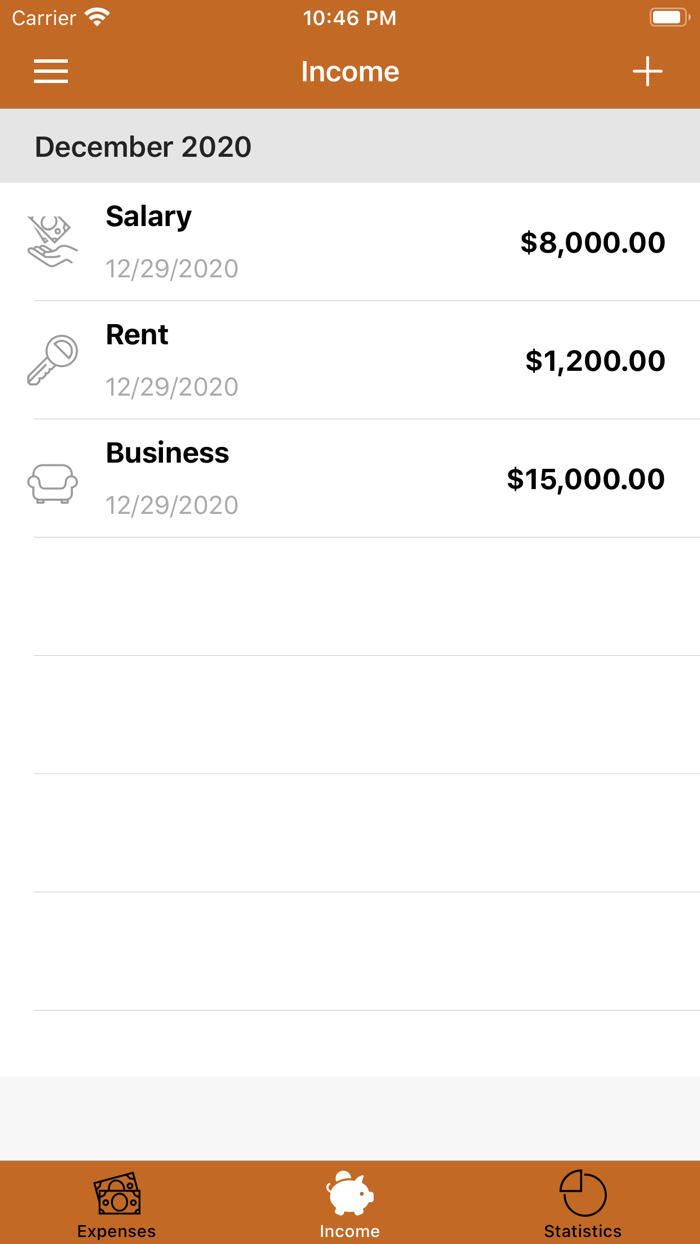Image resolution: width=700 pixels, height=1244 pixels.
Task: Switch to the Statistics tab
Action: click(582, 1203)
